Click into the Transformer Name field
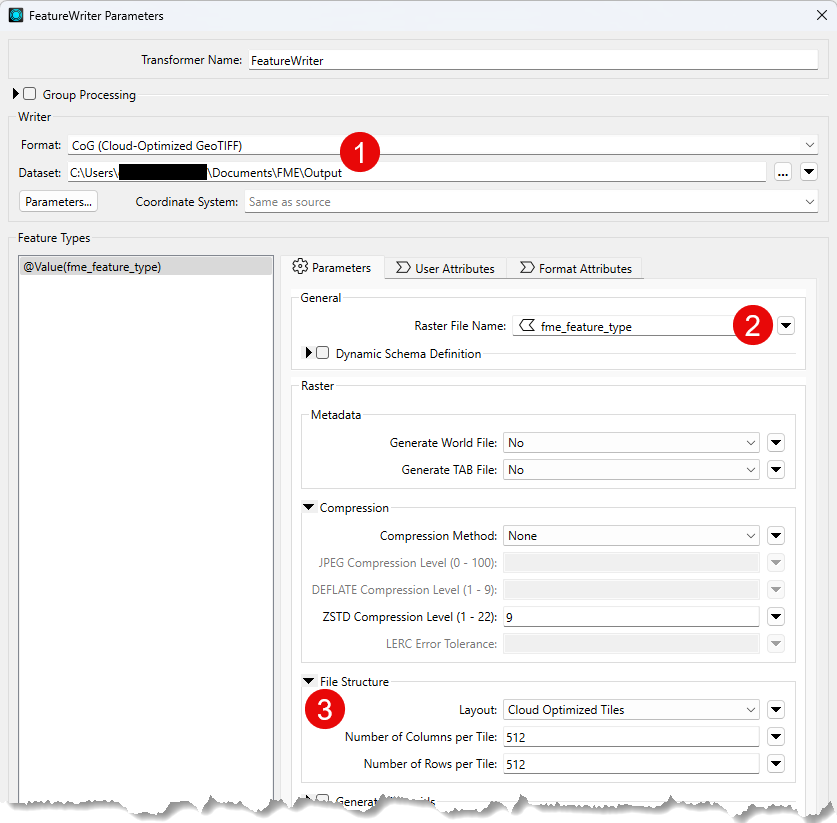This screenshot has height=823, width=837. [532, 60]
